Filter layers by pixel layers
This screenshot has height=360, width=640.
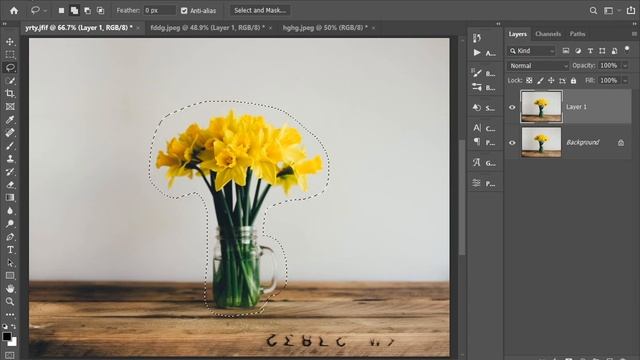[566, 51]
